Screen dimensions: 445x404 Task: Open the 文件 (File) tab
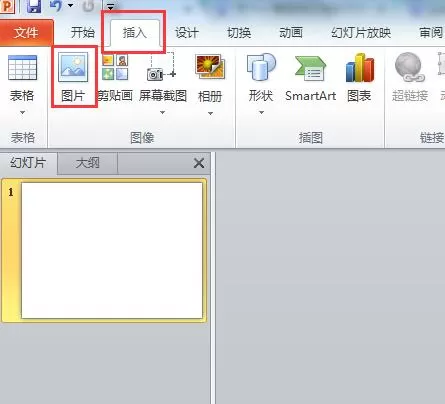(x=26, y=33)
